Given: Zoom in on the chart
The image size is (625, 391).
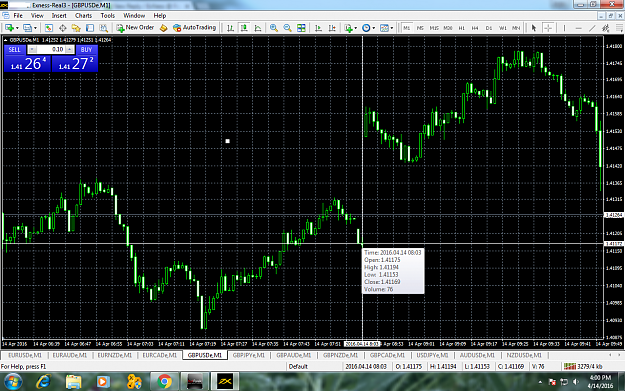Looking at the screenshot, I should [274, 28].
